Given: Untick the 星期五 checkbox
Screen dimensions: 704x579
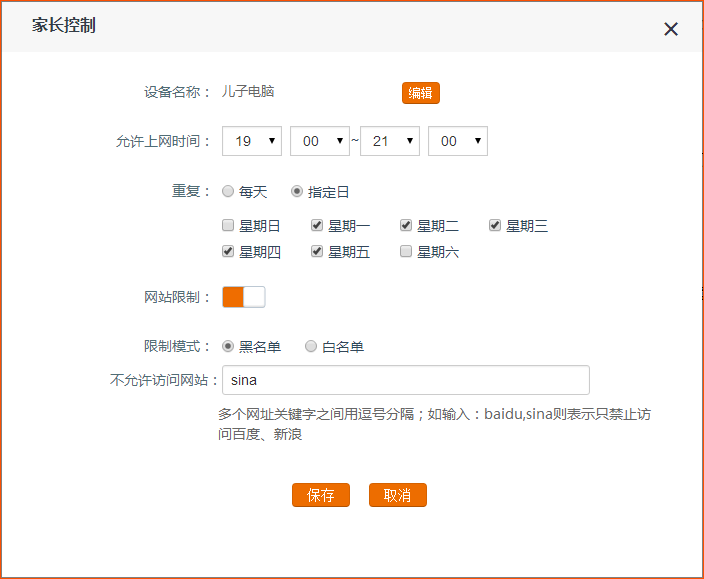Looking at the screenshot, I should pos(318,252).
